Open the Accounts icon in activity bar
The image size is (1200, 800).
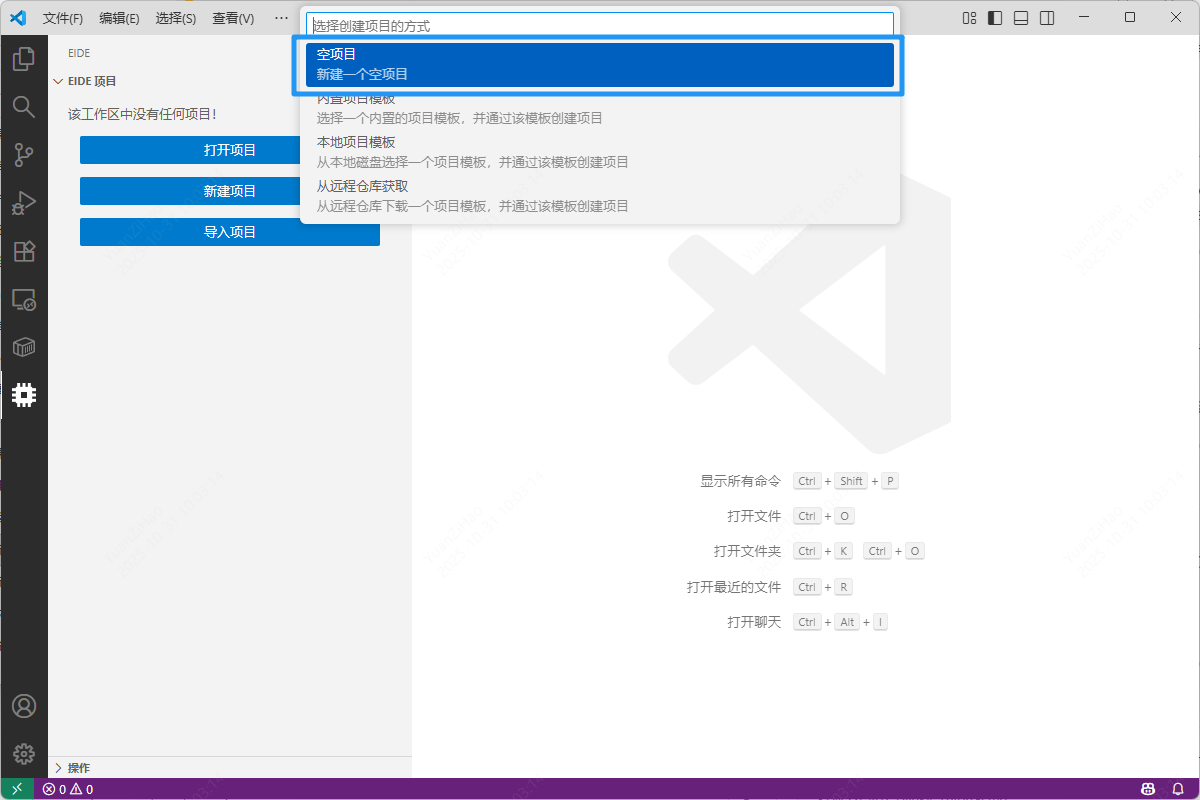pos(24,706)
